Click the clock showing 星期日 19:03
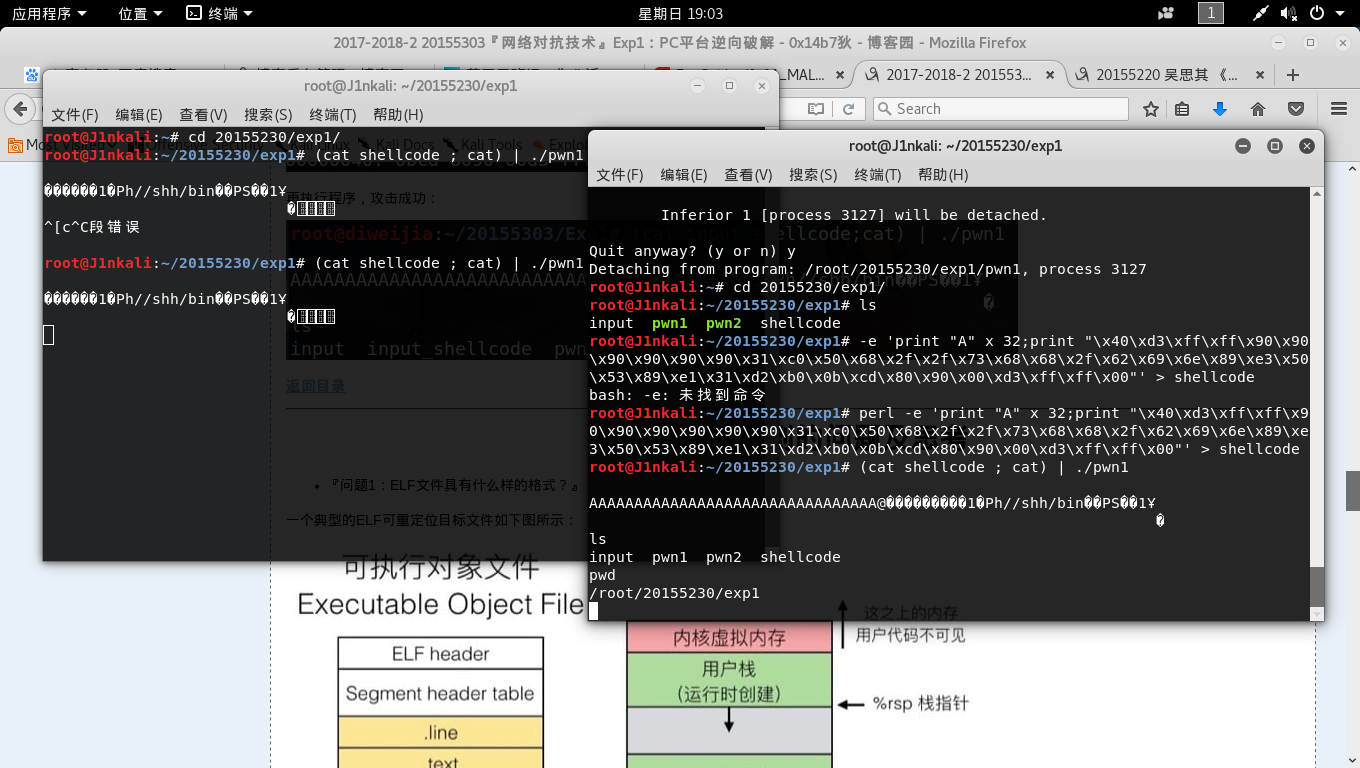Image resolution: width=1360 pixels, height=768 pixels. [680, 13]
